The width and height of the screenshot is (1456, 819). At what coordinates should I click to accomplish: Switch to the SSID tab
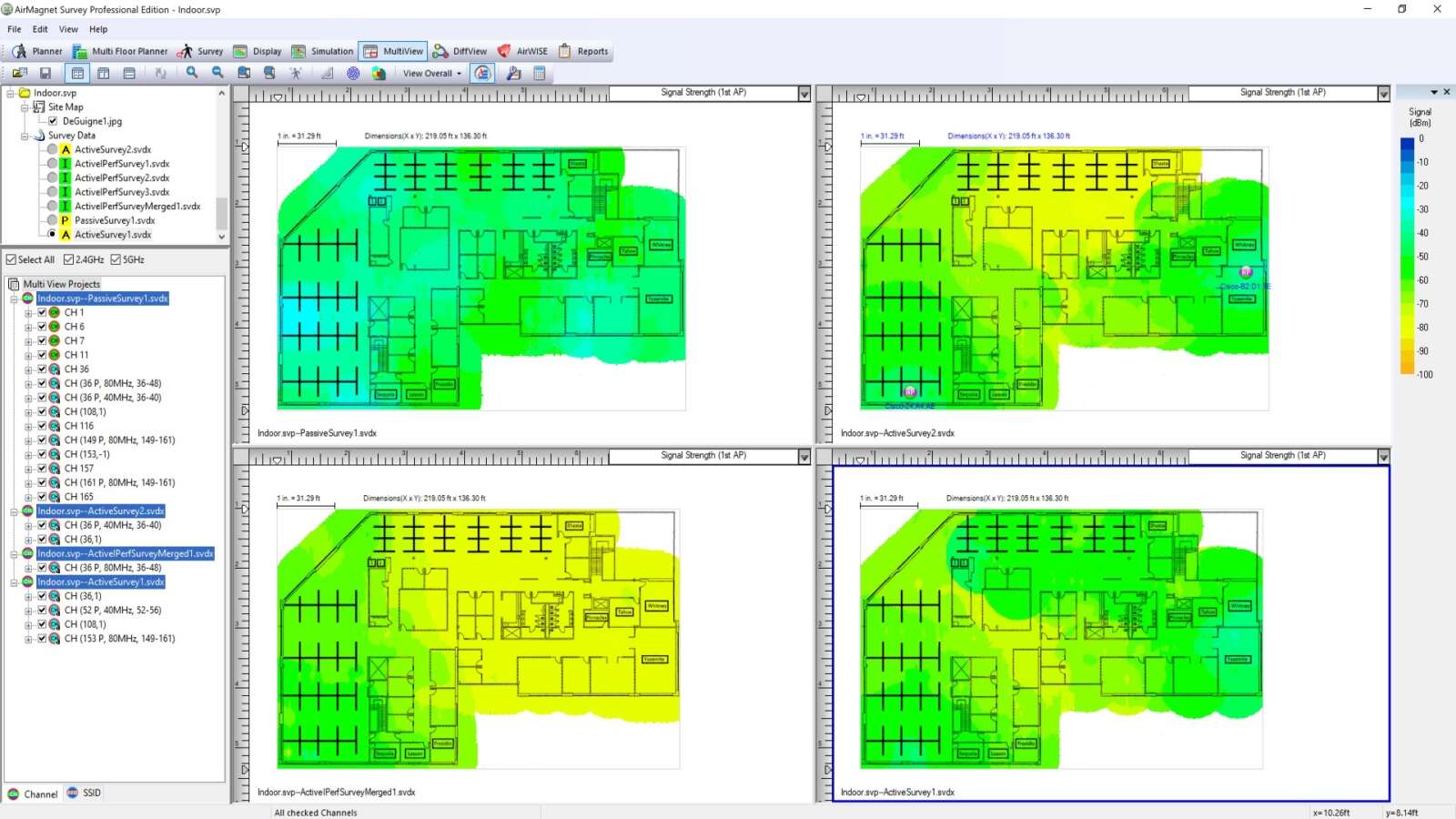(x=84, y=794)
